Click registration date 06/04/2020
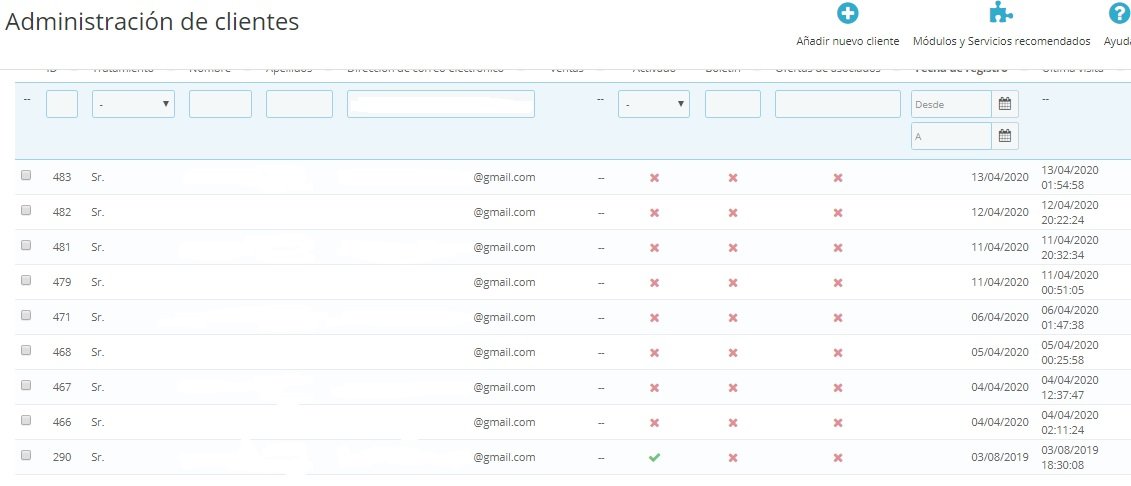 [1000, 317]
